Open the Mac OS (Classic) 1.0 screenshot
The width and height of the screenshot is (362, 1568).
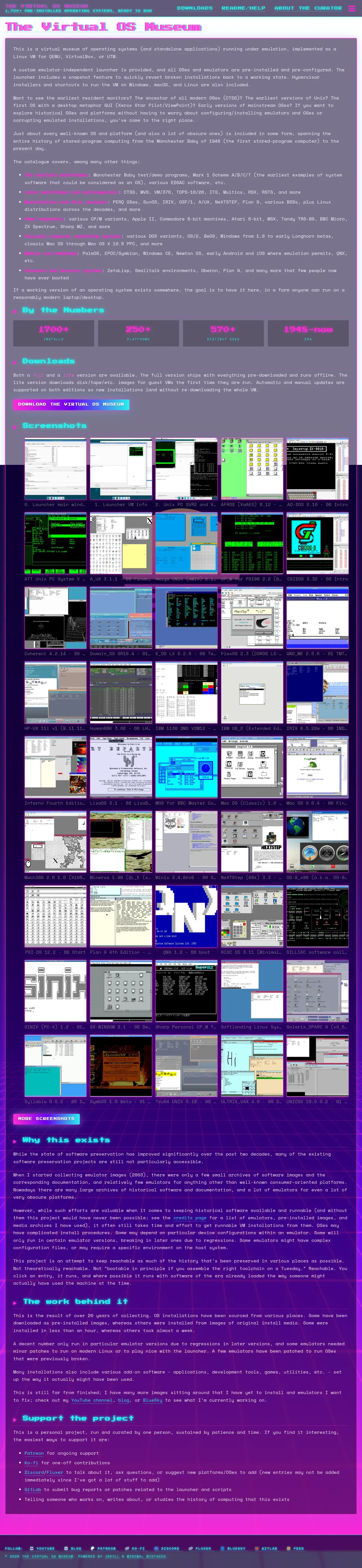[x=252, y=768]
